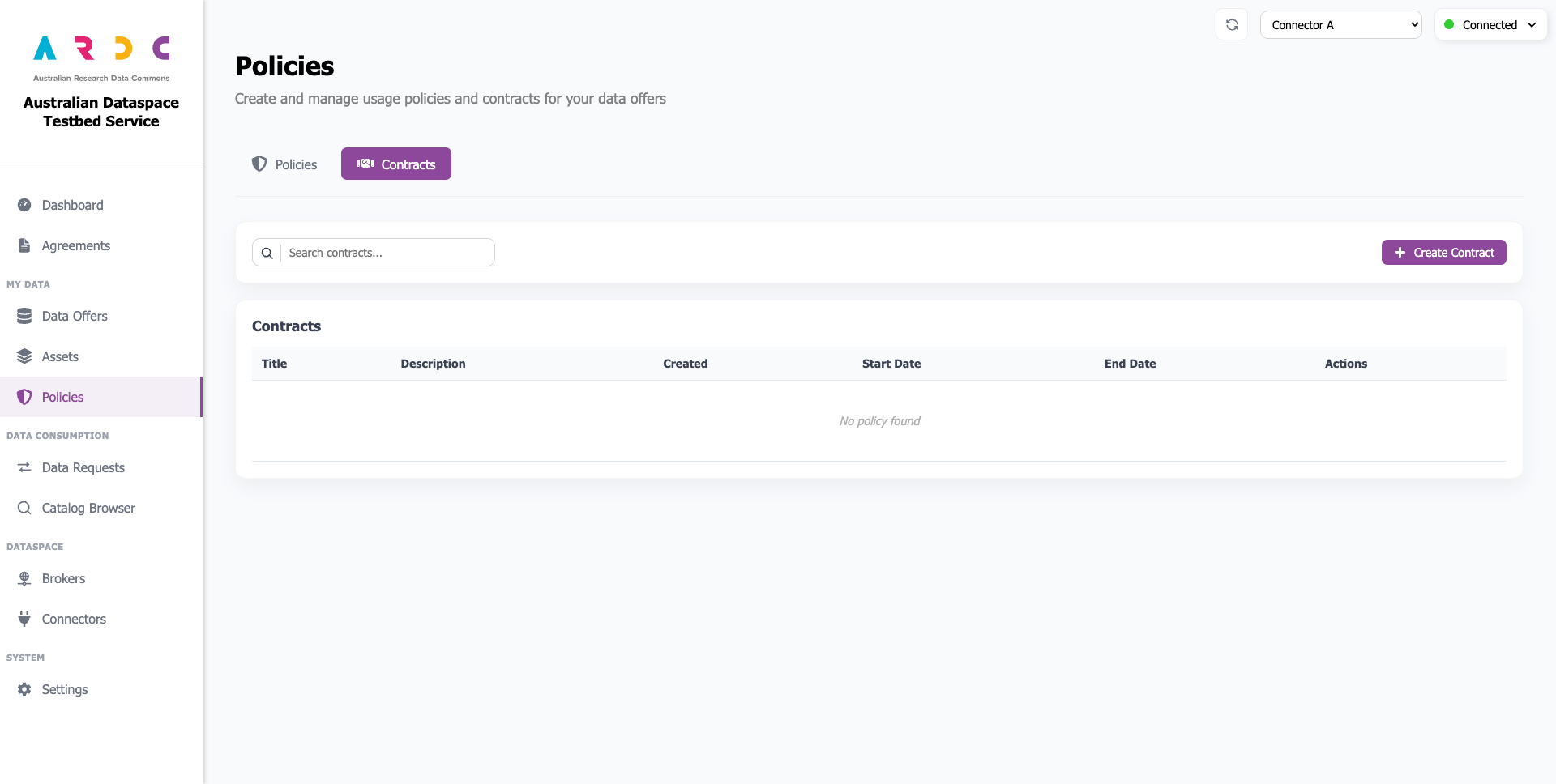
Task: Click the MY DATA section label
Action: pos(28,284)
